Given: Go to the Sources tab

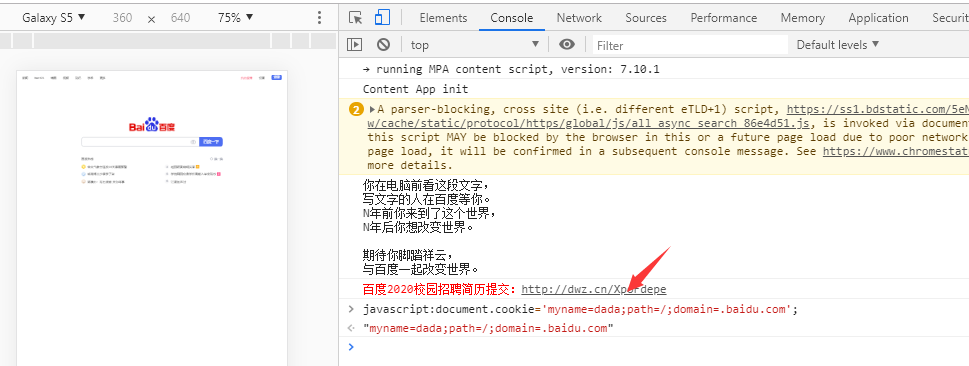Looking at the screenshot, I should [646, 18].
